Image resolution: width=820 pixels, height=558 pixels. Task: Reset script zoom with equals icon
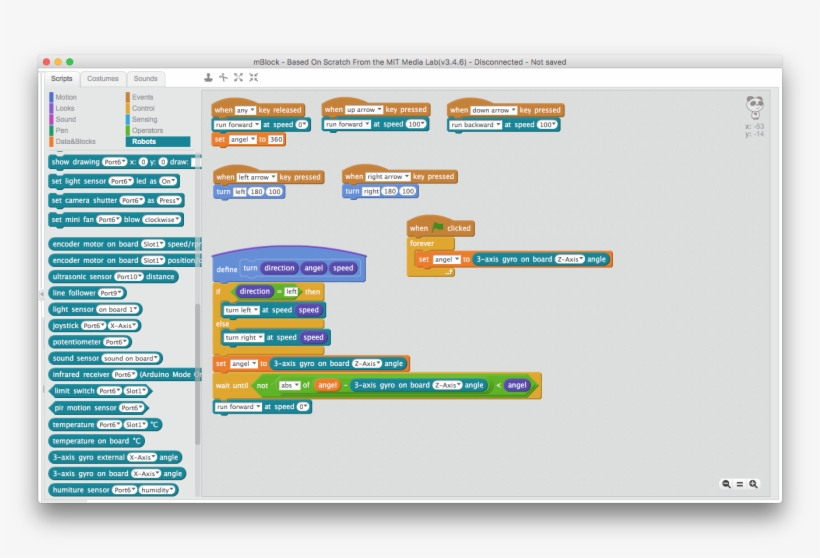pyautogui.click(x=740, y=484)
